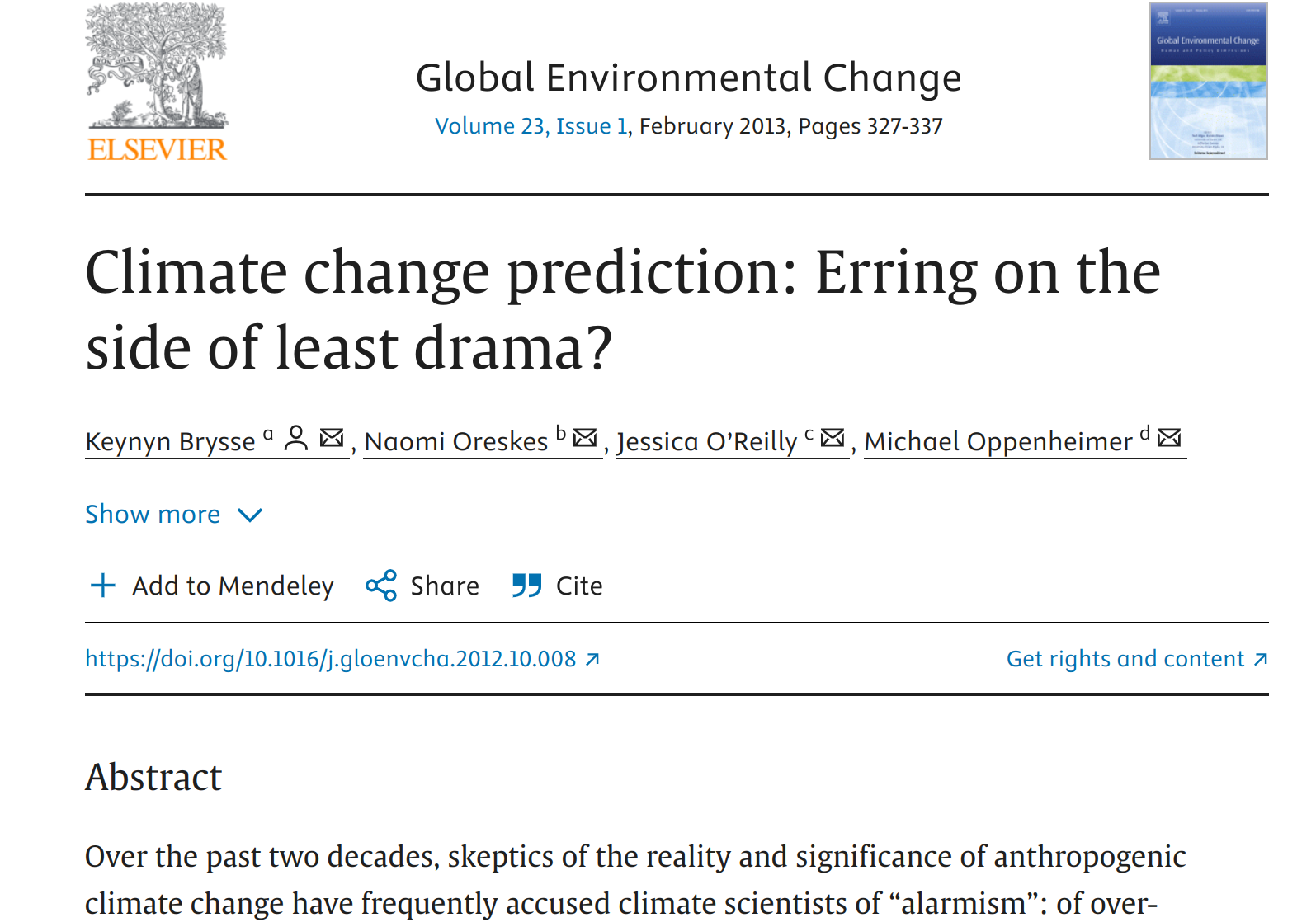Click the plus icon for Mendeley
Screen dimensions: 1316x922
point(103,586)
